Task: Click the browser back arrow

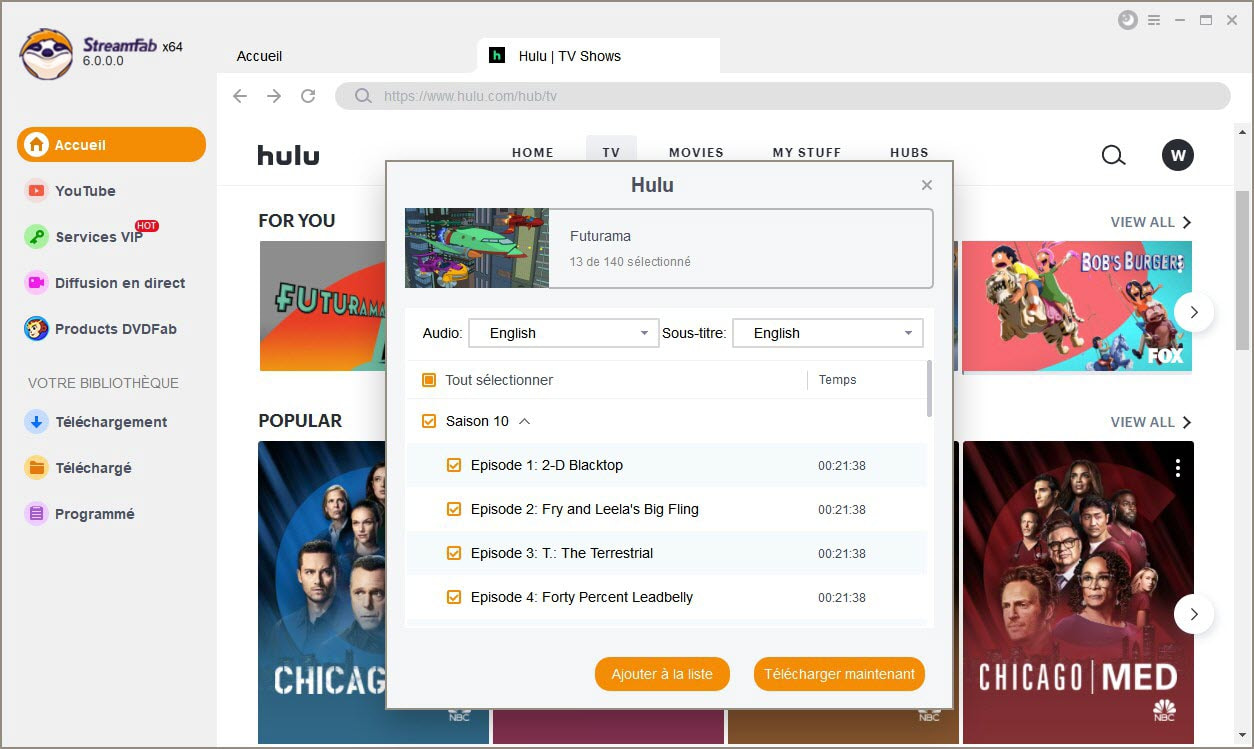Action: 240,96
